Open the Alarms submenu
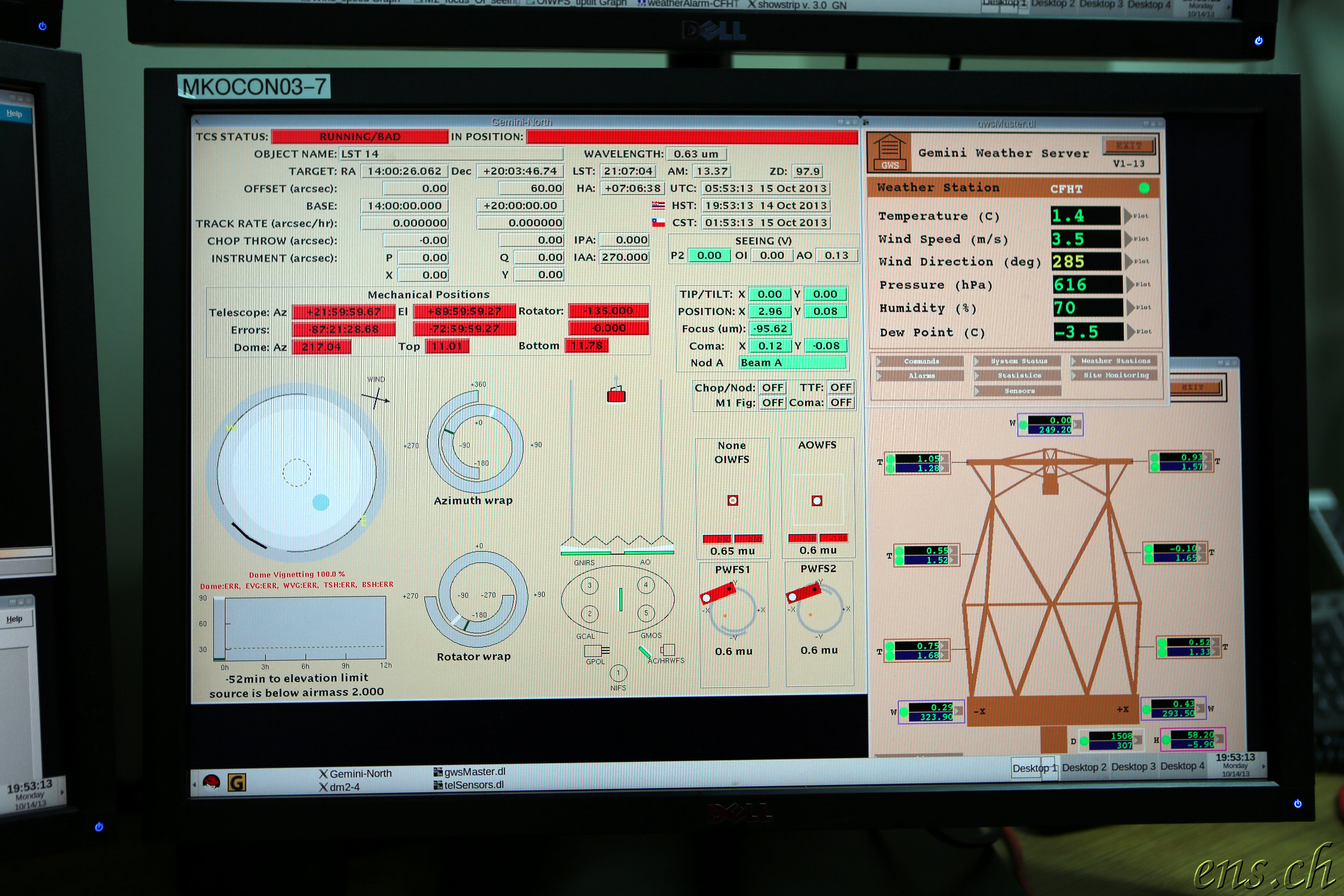The height and width of the screenshot is (896, 1344). pos(919,375)
